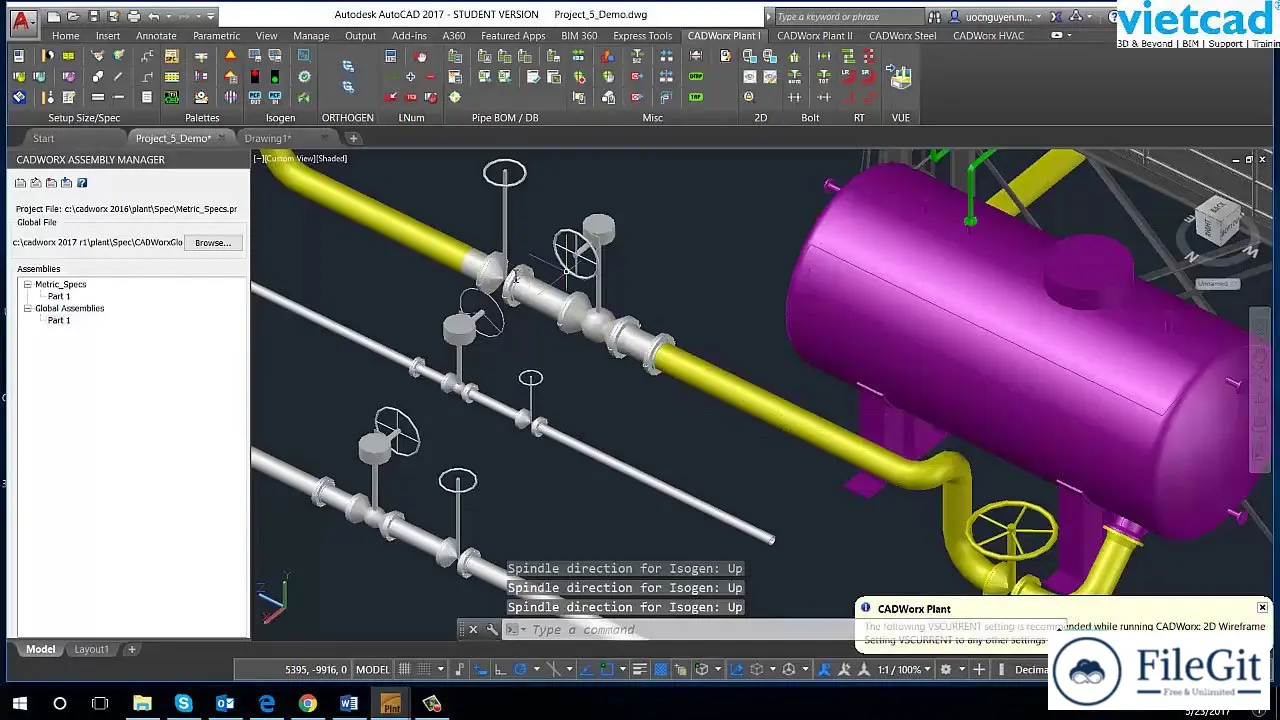Image resolution: width=1280 pixels, height=720 pixels.
Task: Click the OTRP green icon in Misc panel
Action: click(696, 76)
